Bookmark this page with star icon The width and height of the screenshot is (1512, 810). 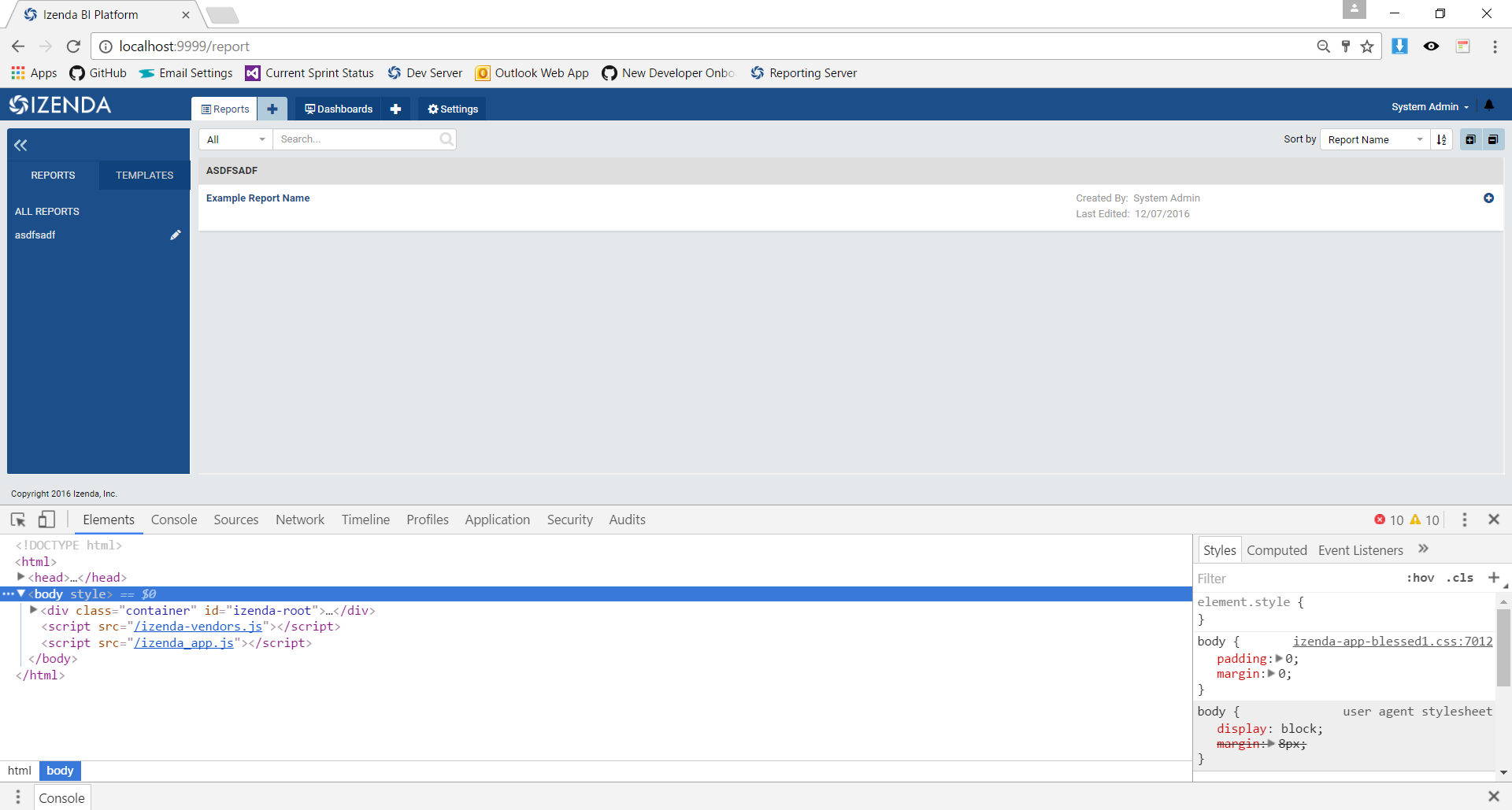click(1367, 46)
